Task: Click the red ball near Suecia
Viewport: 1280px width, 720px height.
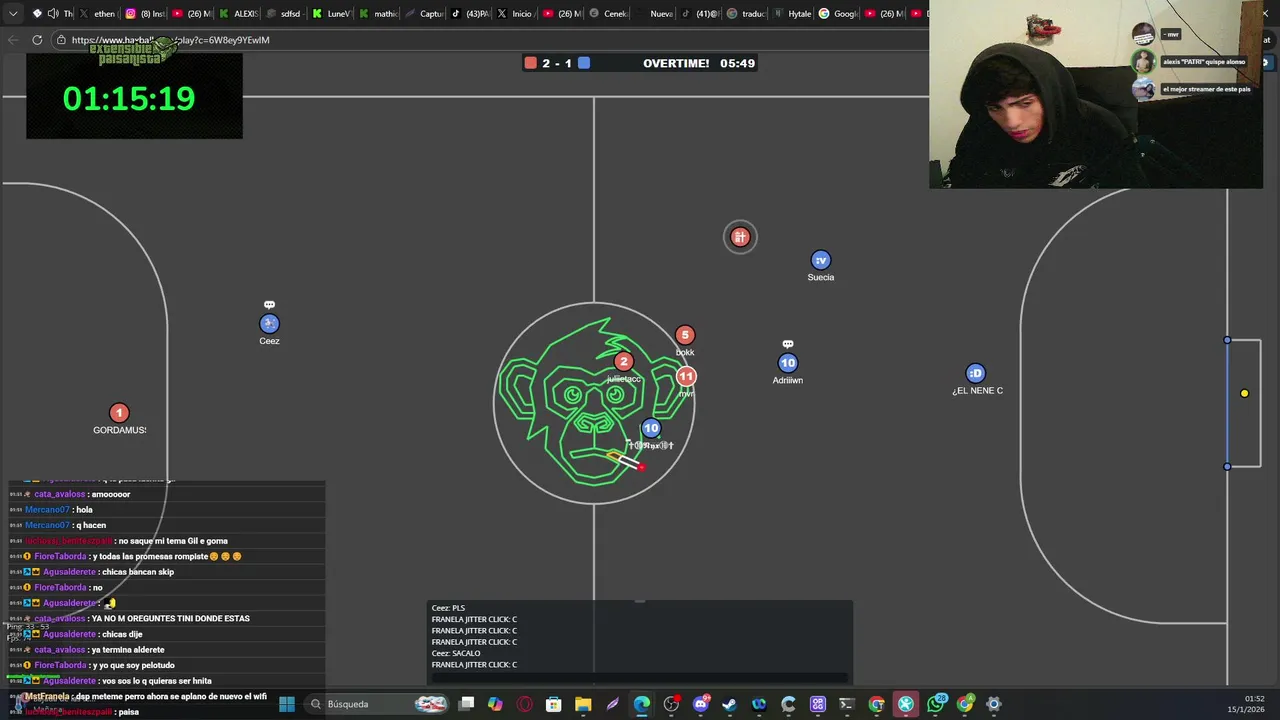Action: pyautogui.click(x=740, y=237)
